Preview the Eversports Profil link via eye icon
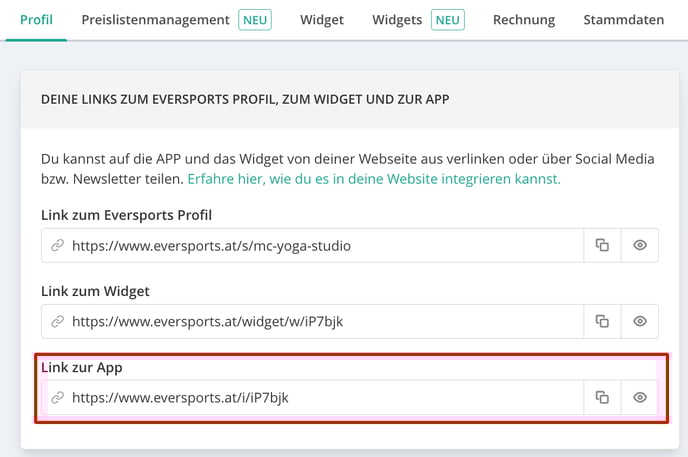 pyautogui.click(x=640, y=245)
